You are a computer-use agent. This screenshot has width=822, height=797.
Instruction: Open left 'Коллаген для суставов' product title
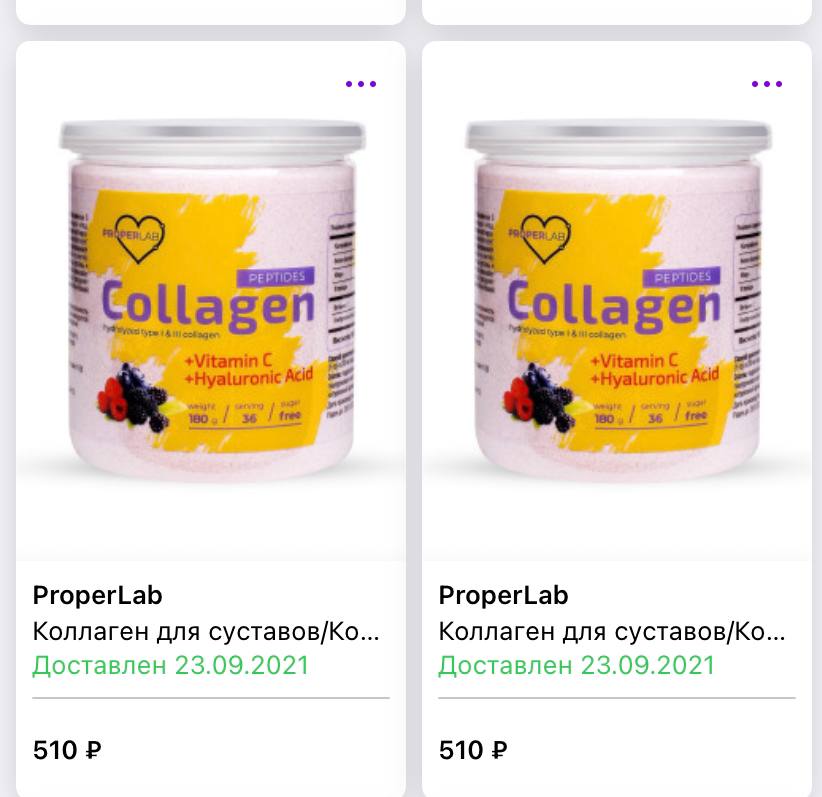pyautogui.click(x=206, y=631)
